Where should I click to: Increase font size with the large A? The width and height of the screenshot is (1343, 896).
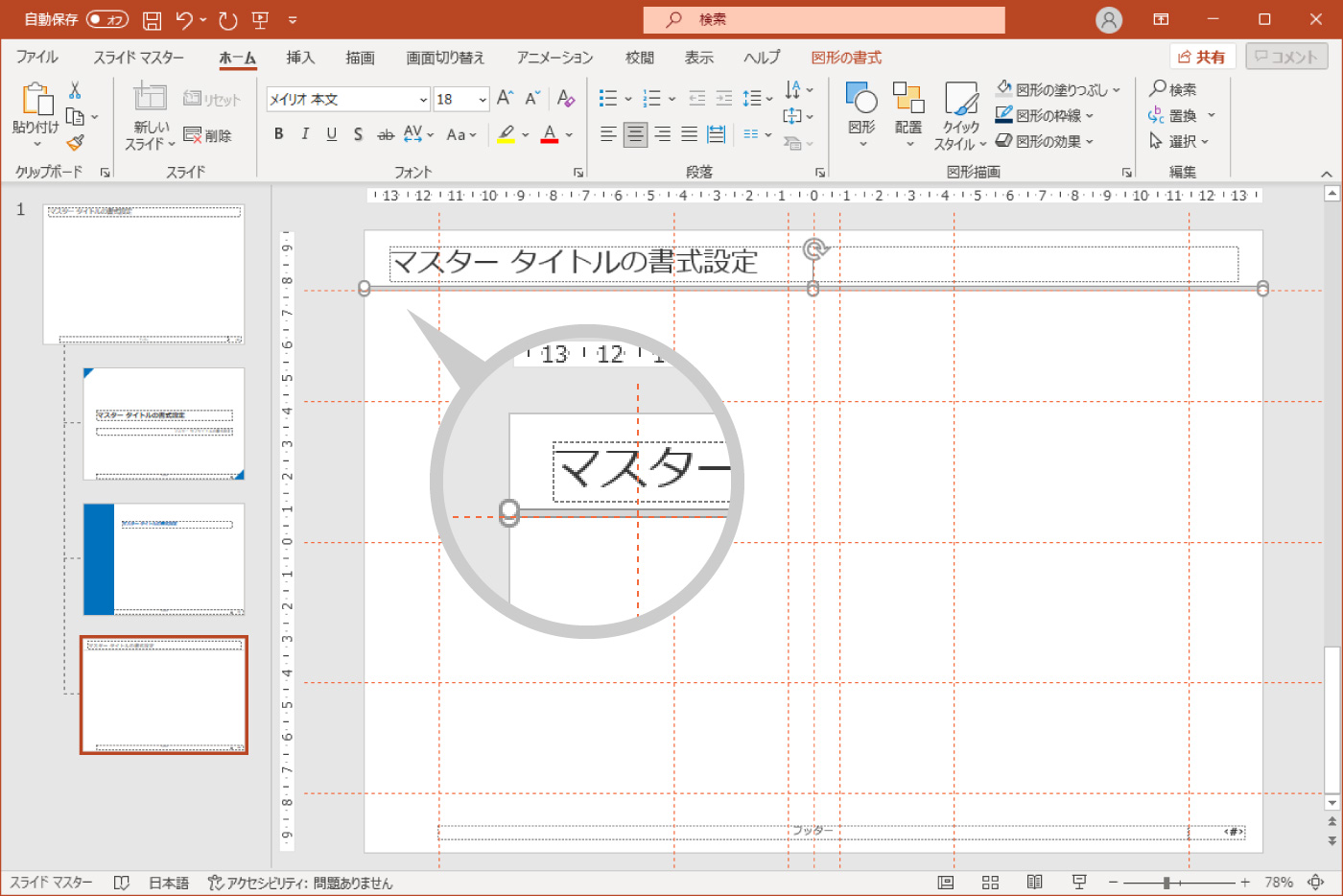pyautogui.click(x=505, y=99)
